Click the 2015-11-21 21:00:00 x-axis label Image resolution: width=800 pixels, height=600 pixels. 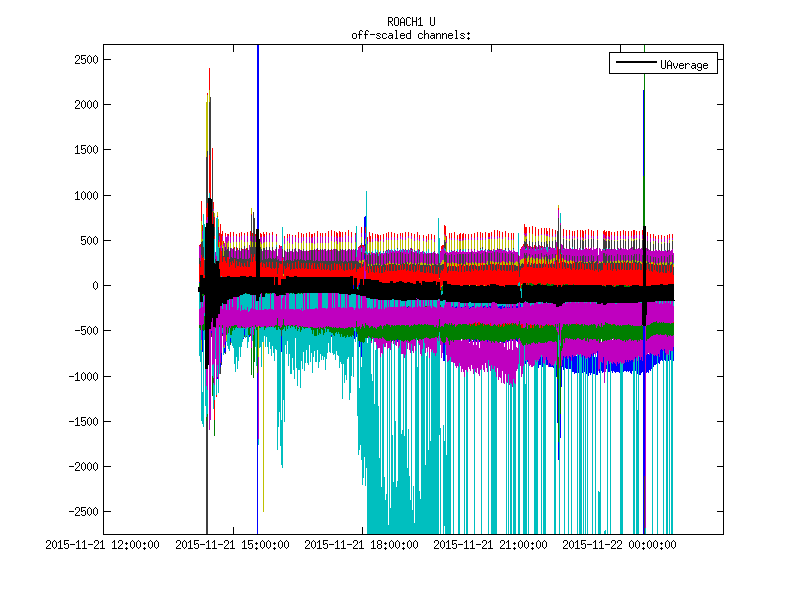point(490,545)
